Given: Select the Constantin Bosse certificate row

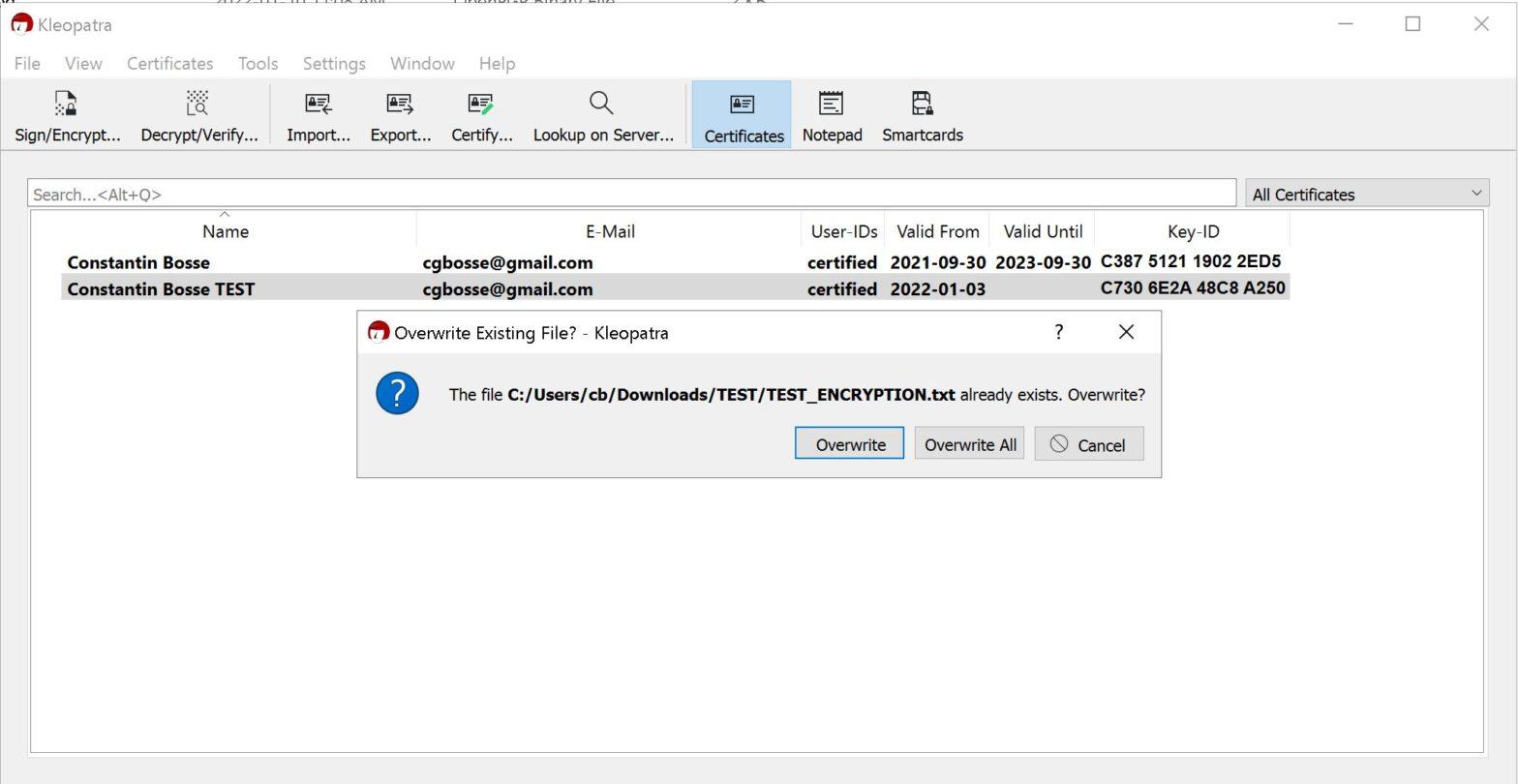Looking at the screenshot, I should 675,262.
